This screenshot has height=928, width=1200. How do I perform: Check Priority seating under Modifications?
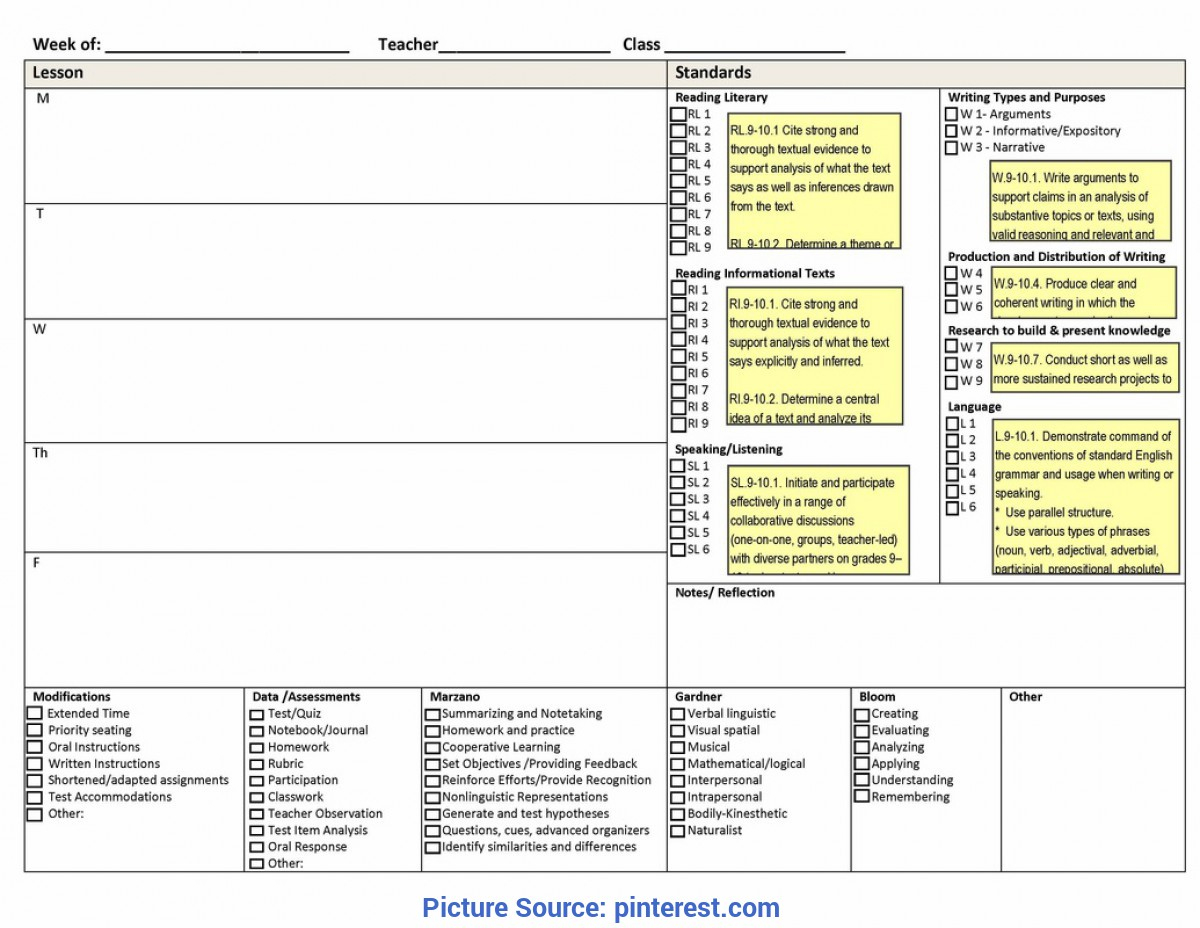coord(35,731)
